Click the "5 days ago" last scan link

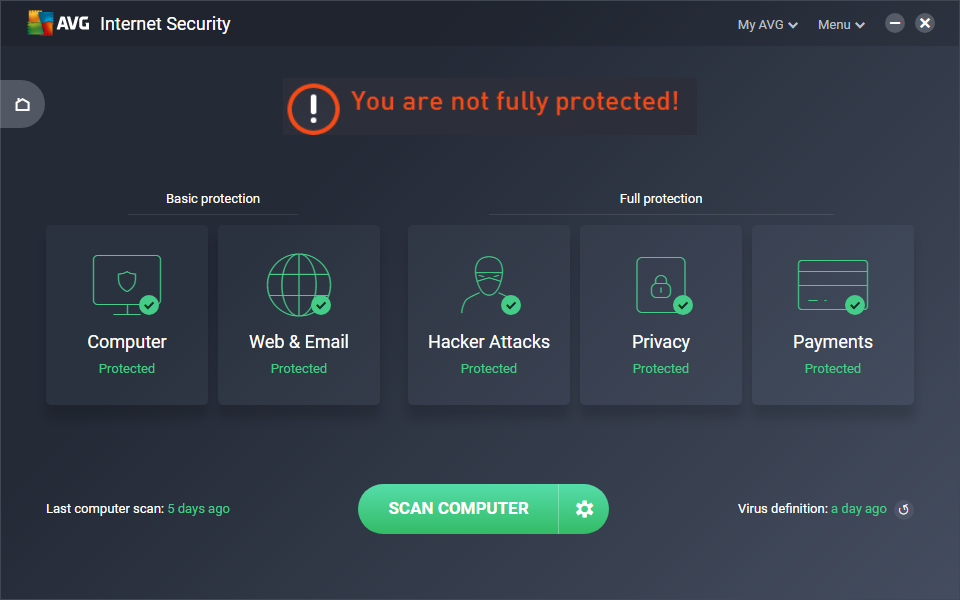coord(198,509)
